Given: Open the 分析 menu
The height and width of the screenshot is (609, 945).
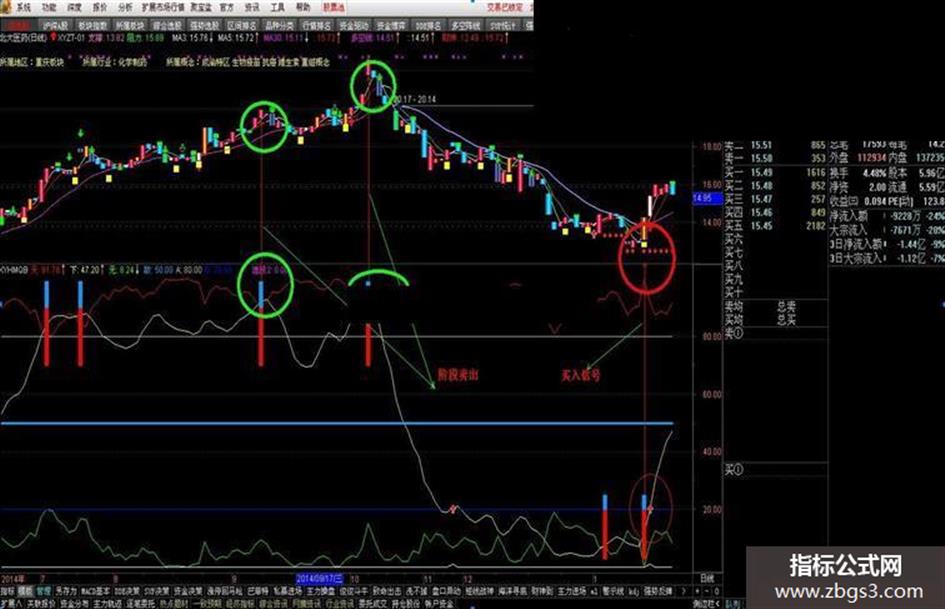Looking at the screenshot, I should click(125, 8).
